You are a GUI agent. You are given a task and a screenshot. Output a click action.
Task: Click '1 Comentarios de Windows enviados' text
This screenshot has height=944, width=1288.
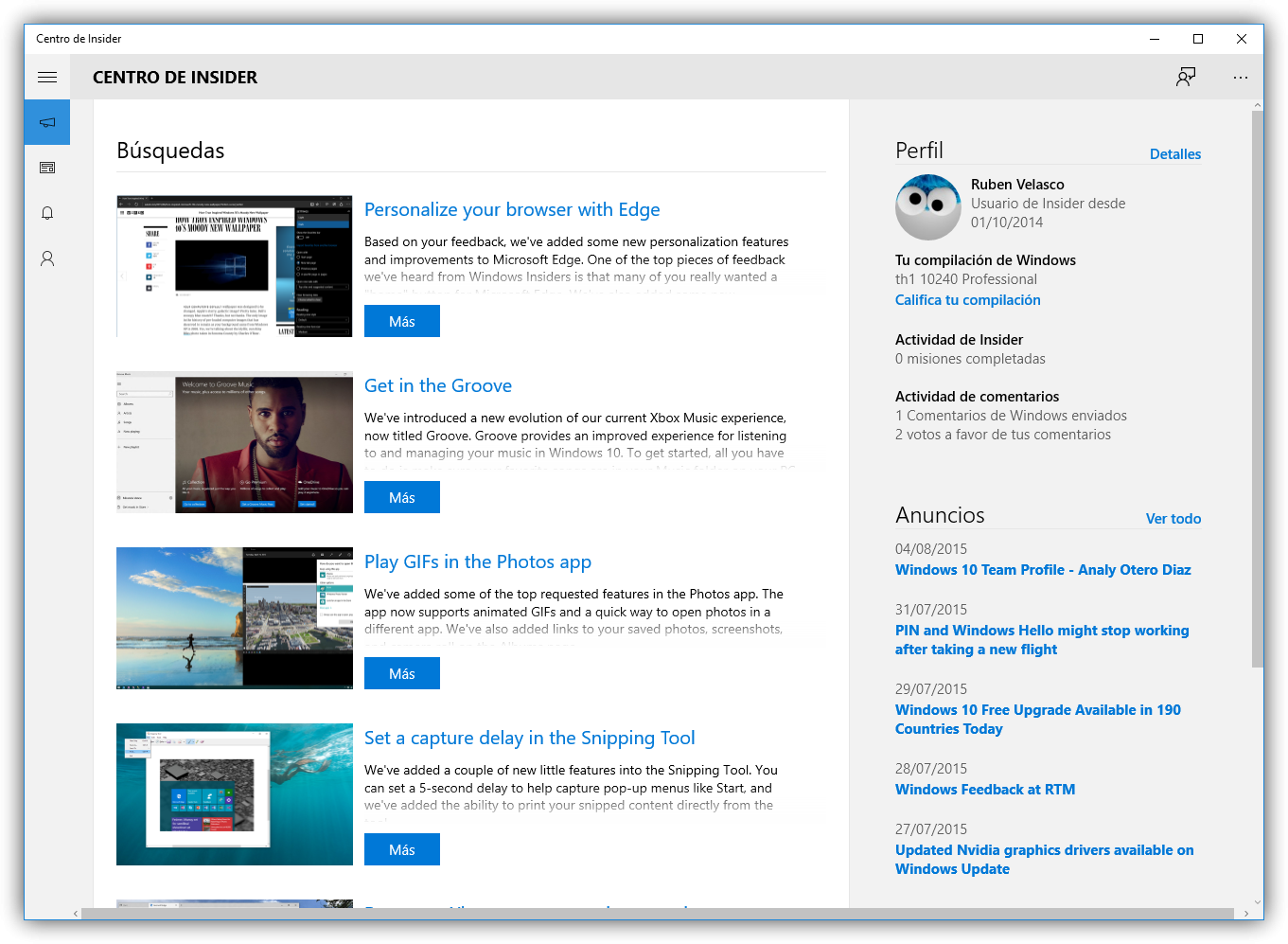pyautogui.click(x=1011, y=416)
